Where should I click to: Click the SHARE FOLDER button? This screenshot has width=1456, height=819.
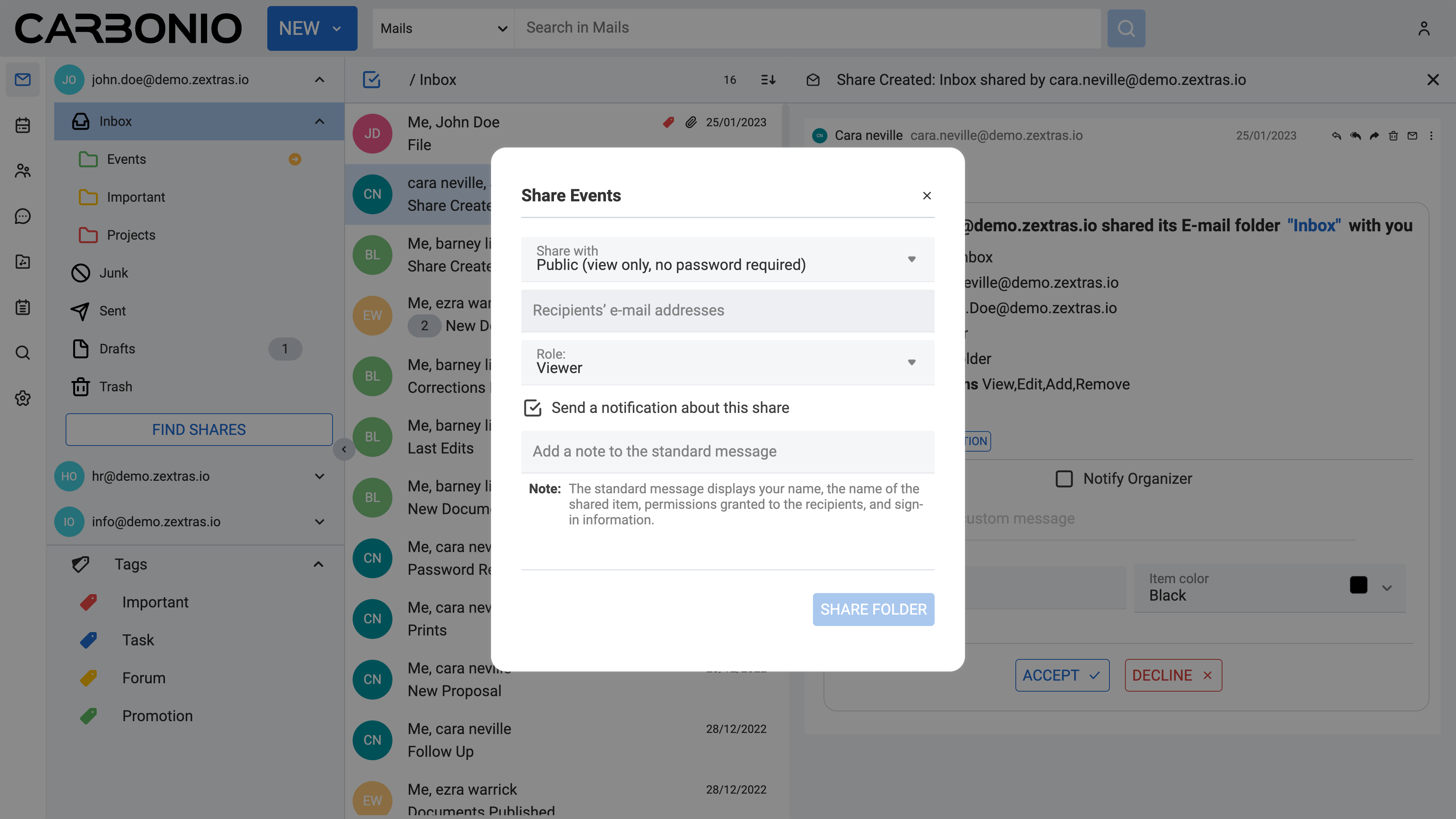(x=873, y=609)
